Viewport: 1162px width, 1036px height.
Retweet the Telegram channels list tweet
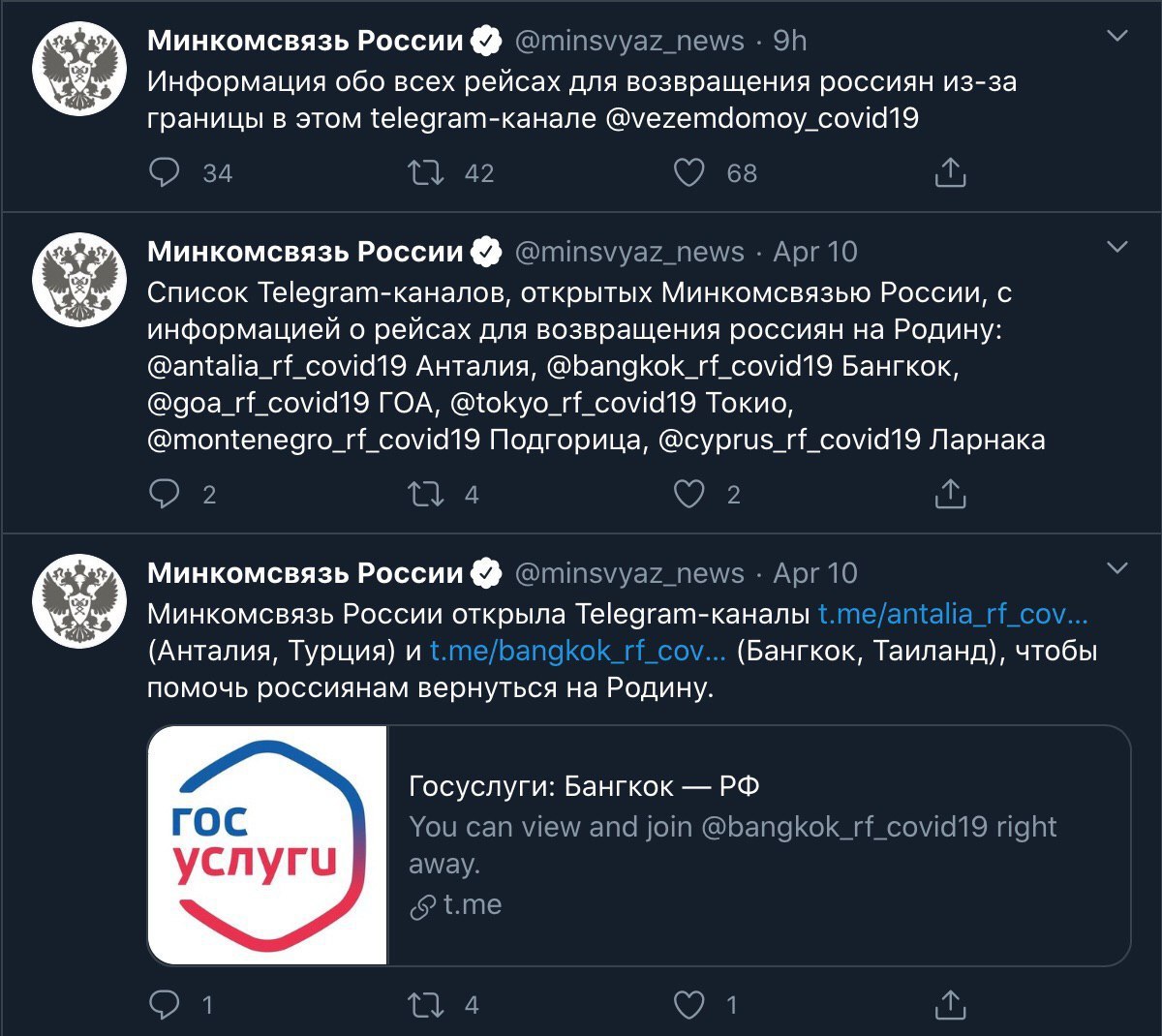(x=425, y=495)
